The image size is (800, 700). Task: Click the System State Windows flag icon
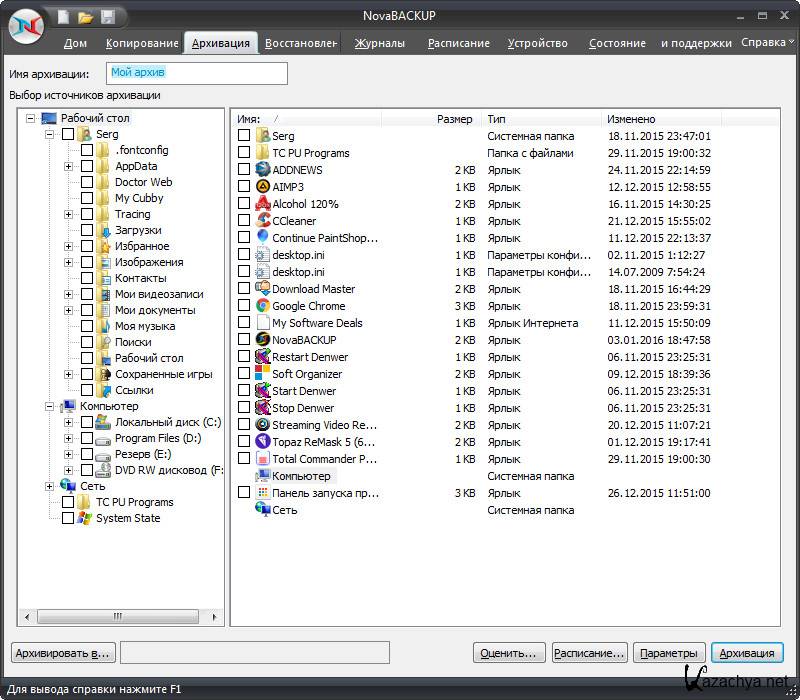coord(84,518)
